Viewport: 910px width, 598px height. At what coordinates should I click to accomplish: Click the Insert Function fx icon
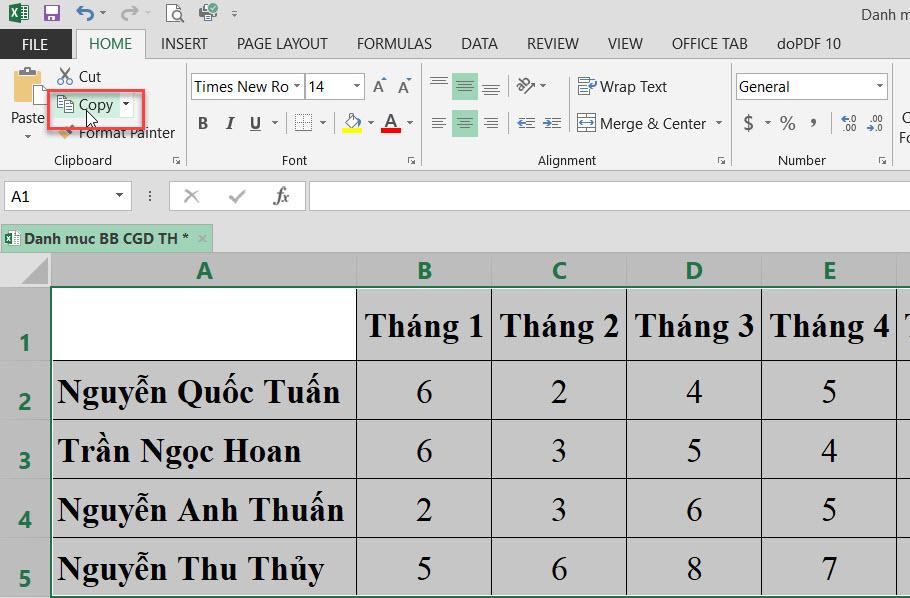point(282,197)
